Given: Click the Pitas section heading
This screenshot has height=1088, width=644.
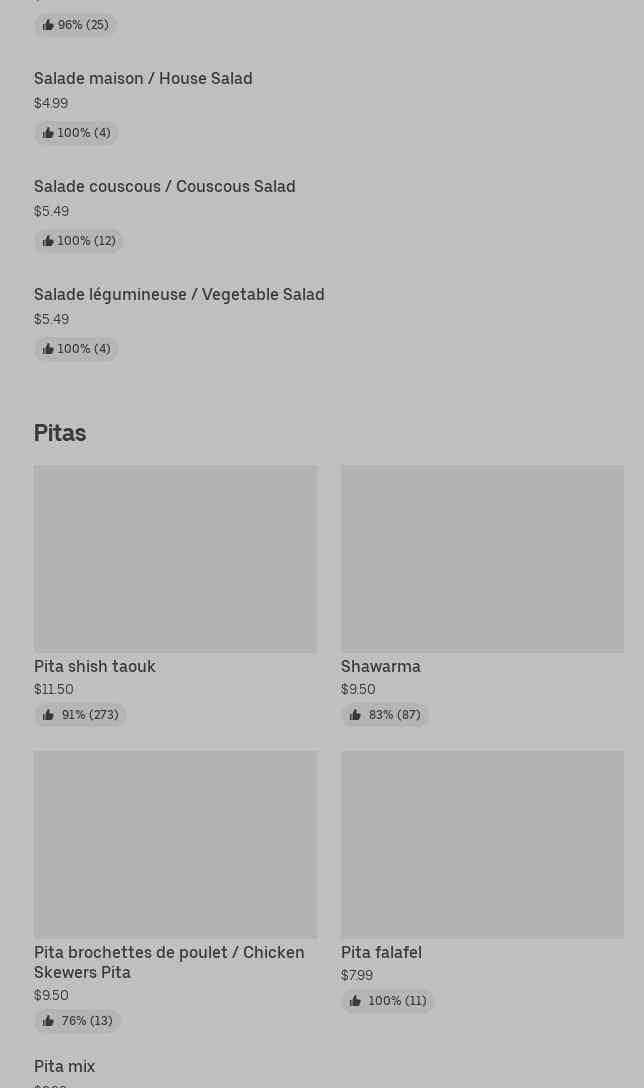Looking at the screenshot, I should [60, 433].
